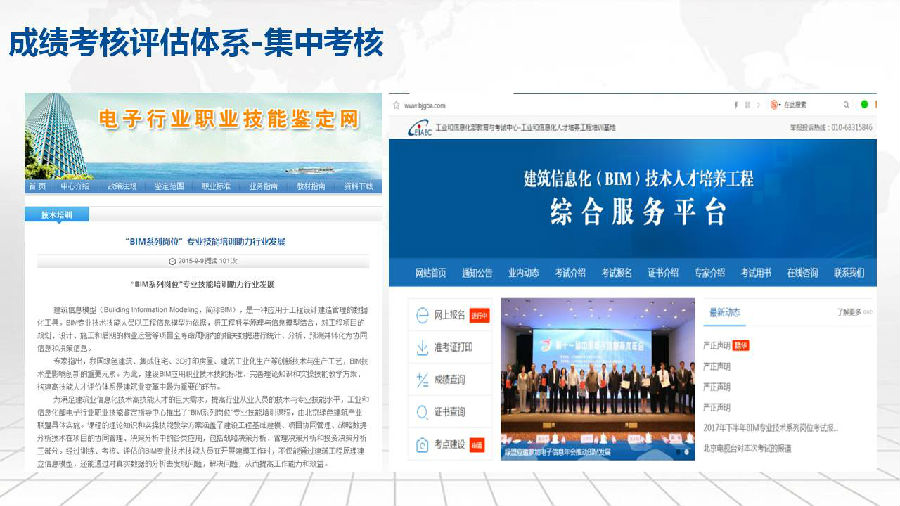Click the 证书查询 link
This screenshot has height=506, width=900.
point(449,412)
